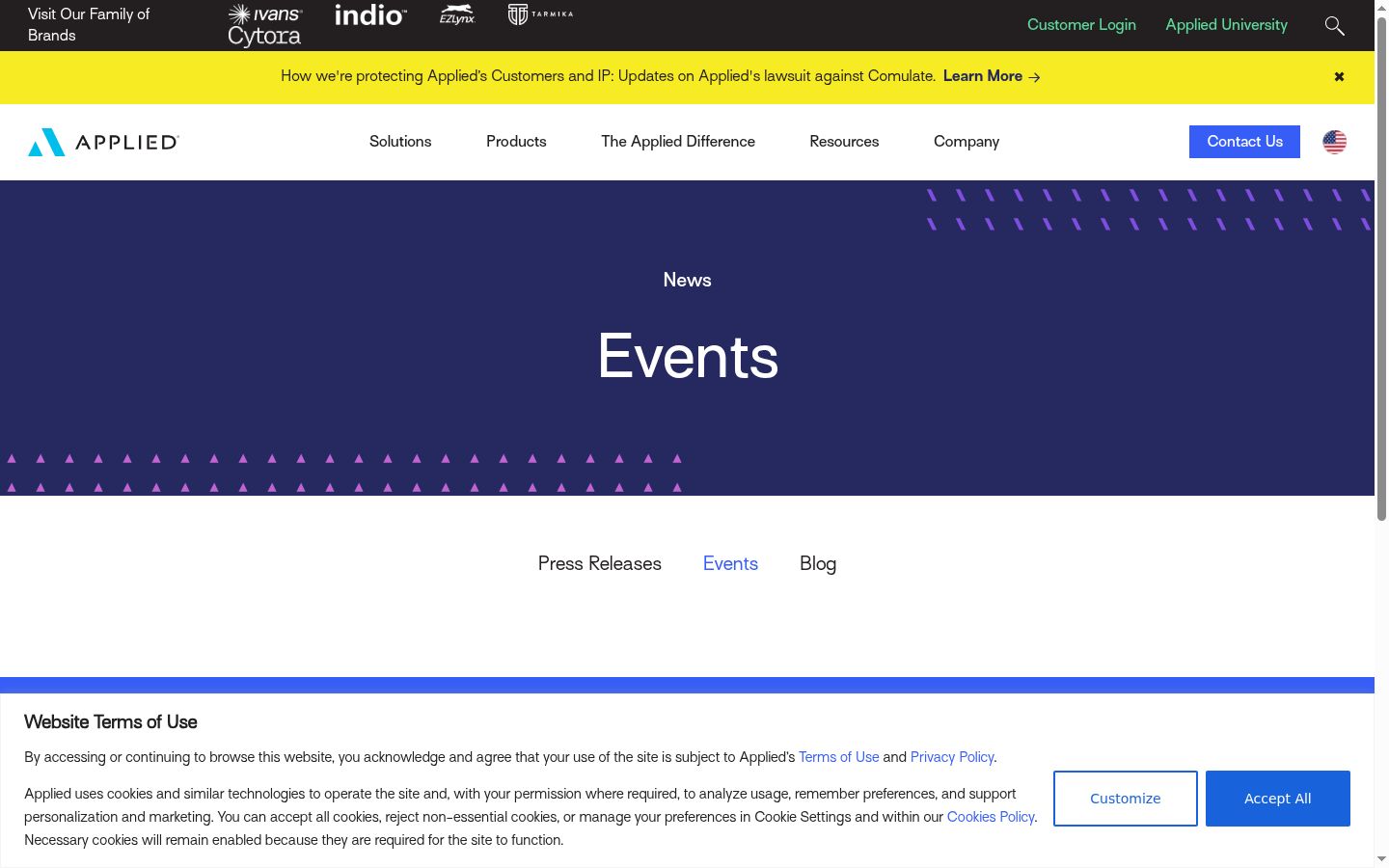Image resolution: width=1389 pixels, height=868 pixels.
Task: Dismiss the yellow lawsuit banner
Action: (1339, 76)
